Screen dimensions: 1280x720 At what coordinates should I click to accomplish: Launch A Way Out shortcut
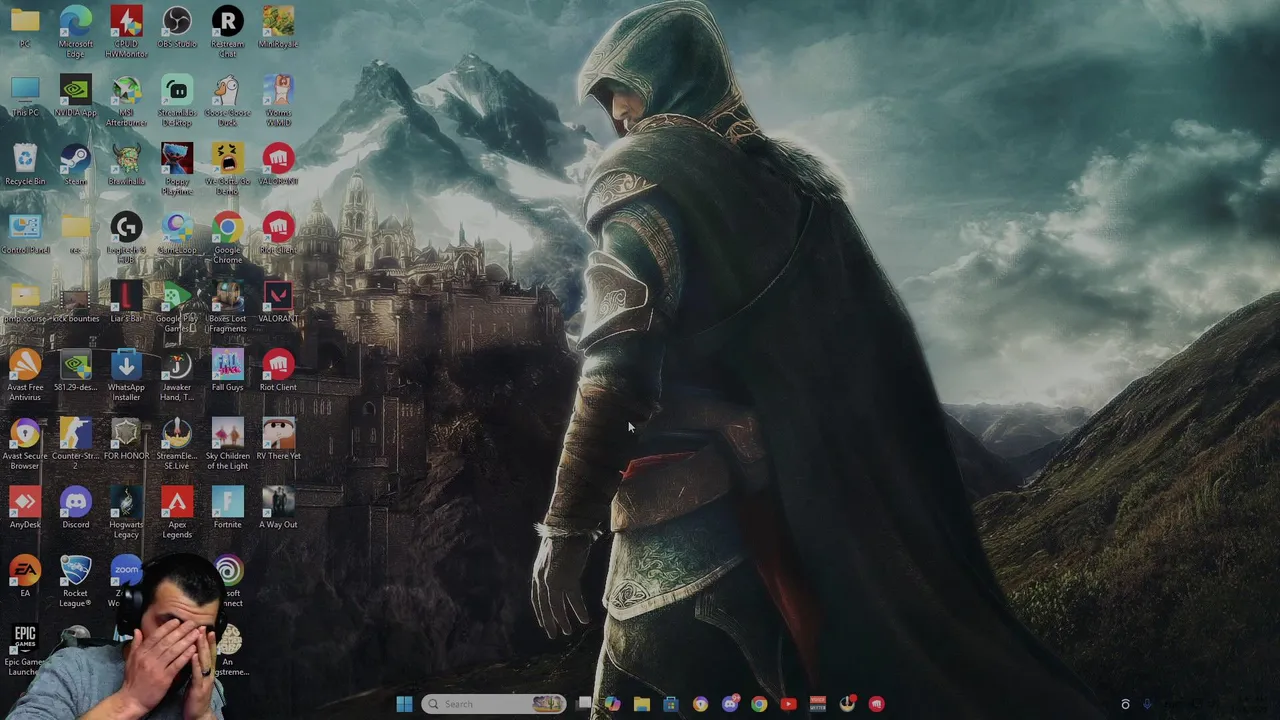click(278, 508)
